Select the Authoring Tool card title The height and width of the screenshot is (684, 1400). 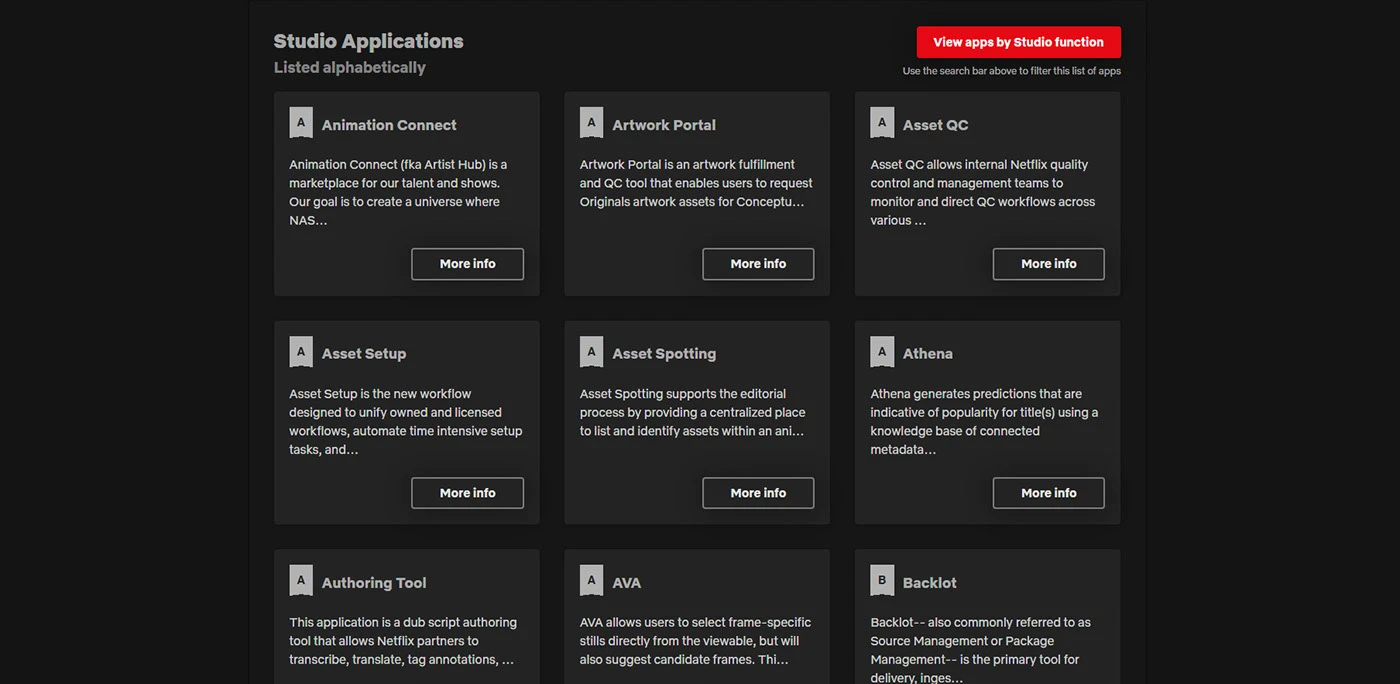(374, 583)
